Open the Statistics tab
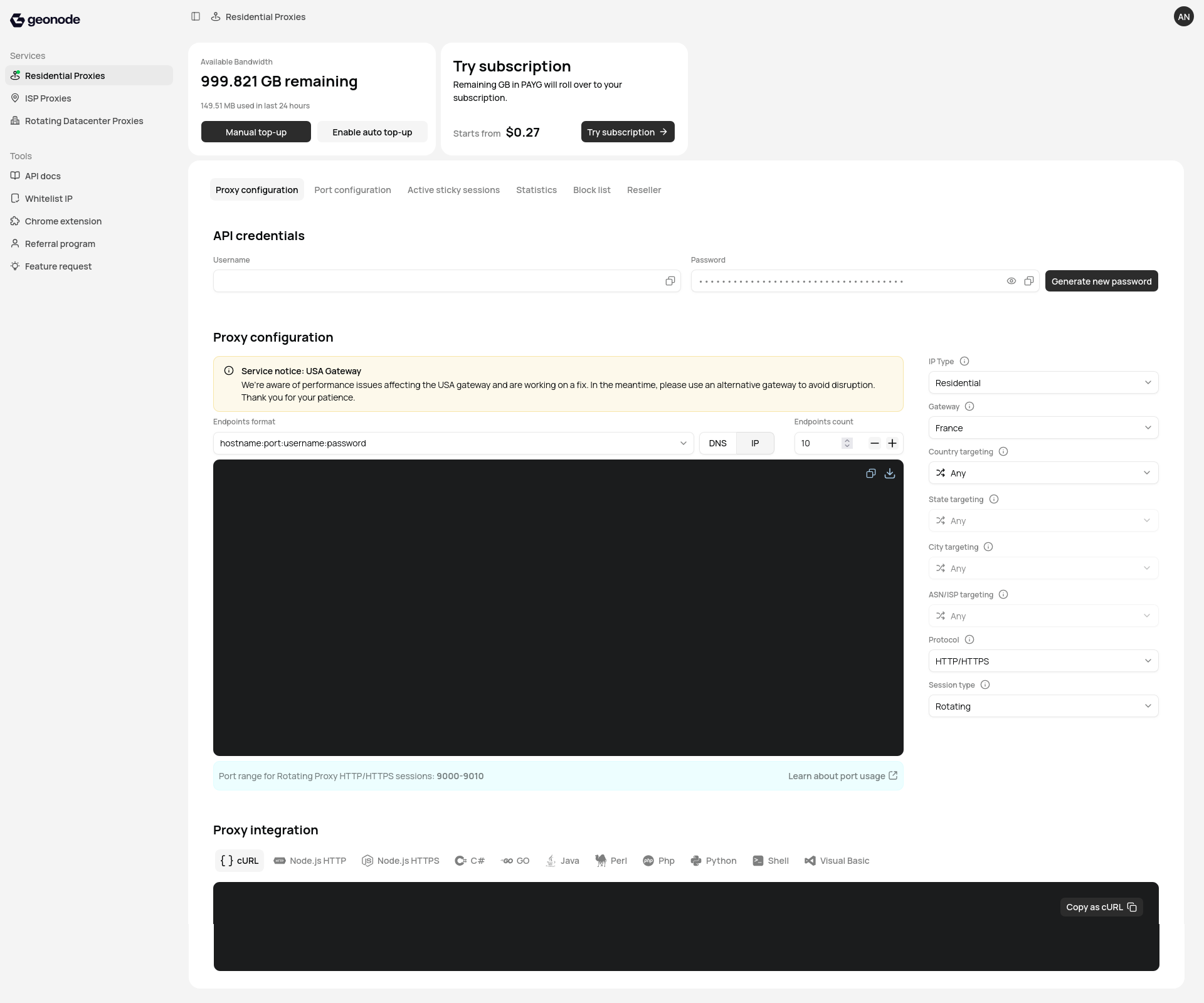The width and height of the screenshot is (1204, 1003). point(536,190)
